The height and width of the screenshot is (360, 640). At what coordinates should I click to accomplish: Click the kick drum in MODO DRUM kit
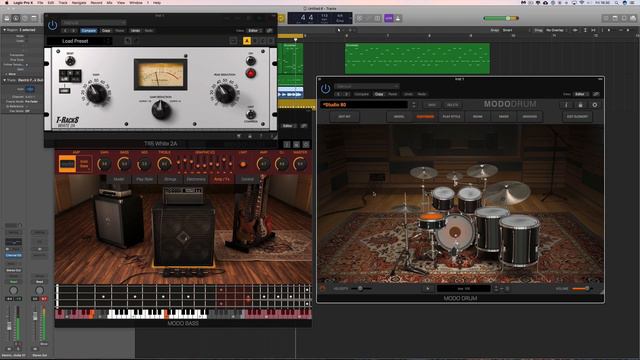(x=455, y=233)
